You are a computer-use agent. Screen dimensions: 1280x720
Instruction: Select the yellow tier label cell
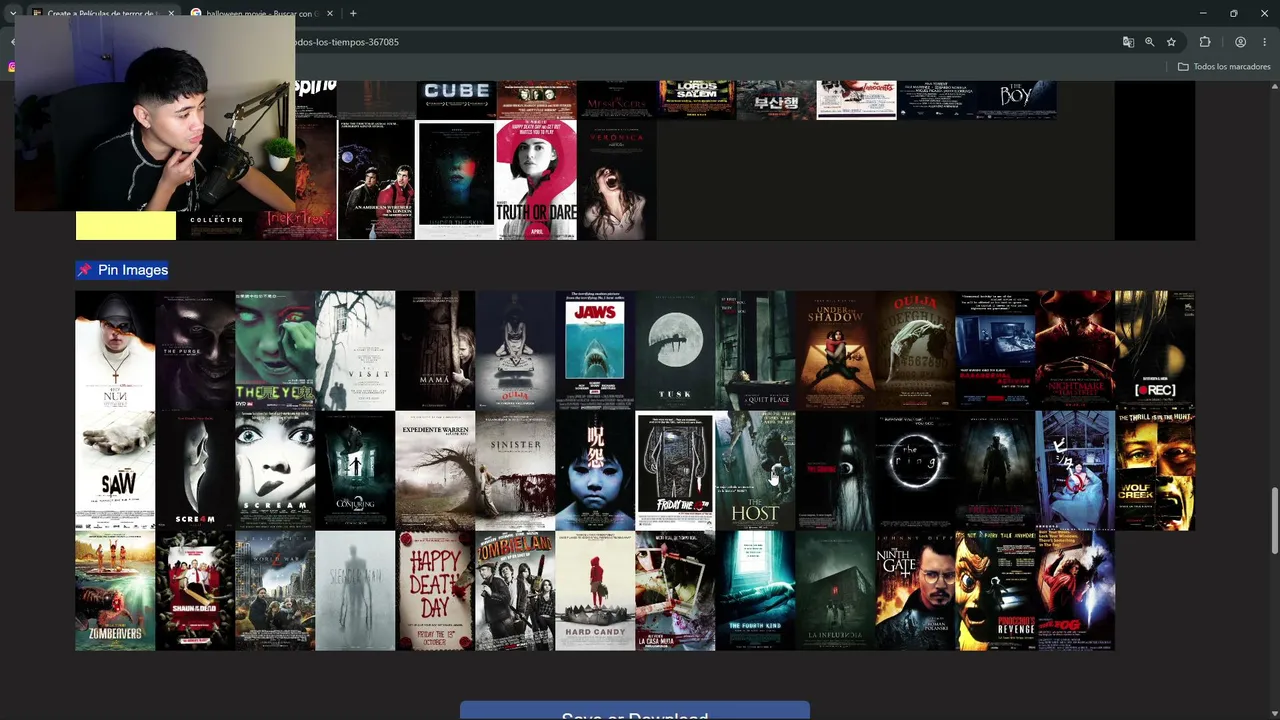pyautogui.click(x=126, y=226)
